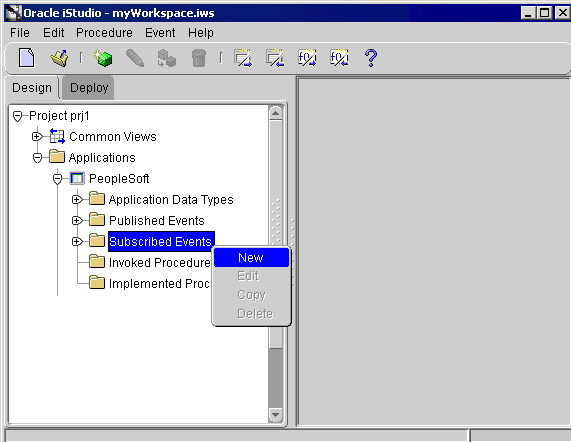Click the Invoked Procedures folder icon
The height and width of the screenshot is (442, 571).
point(97,261)
